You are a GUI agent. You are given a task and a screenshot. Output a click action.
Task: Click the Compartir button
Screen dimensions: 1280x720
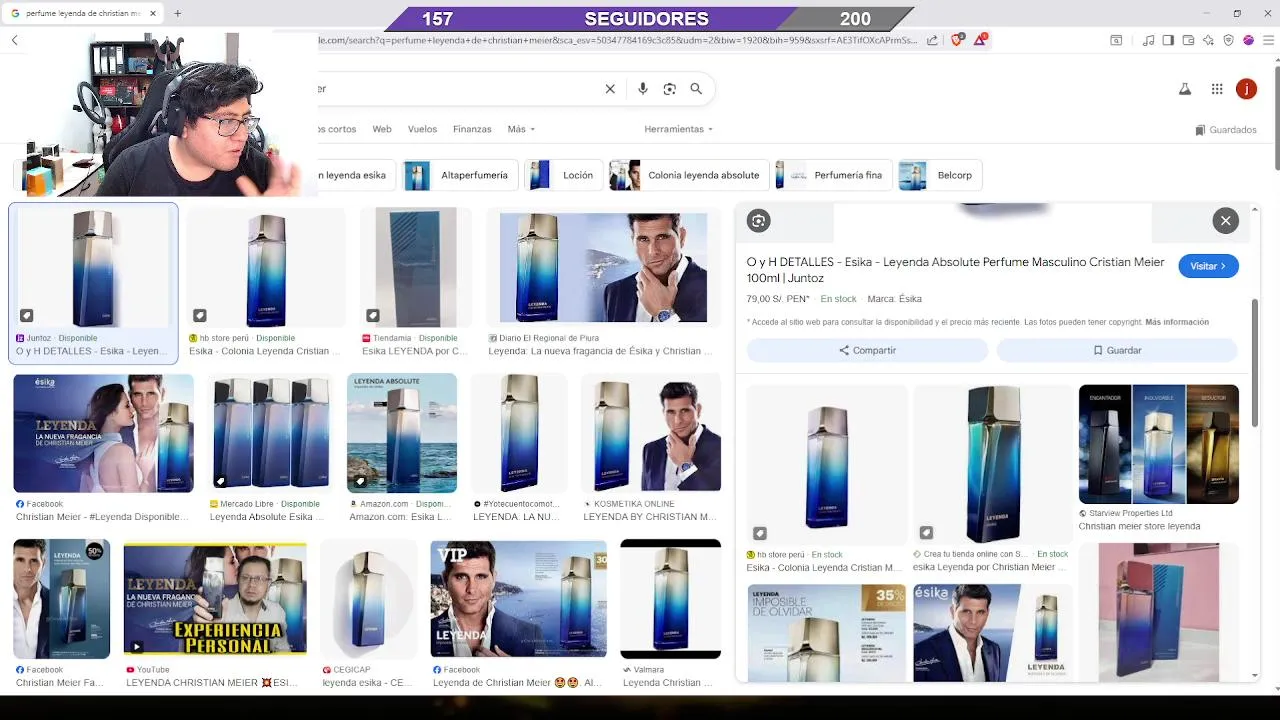click(x=867, y=350)
